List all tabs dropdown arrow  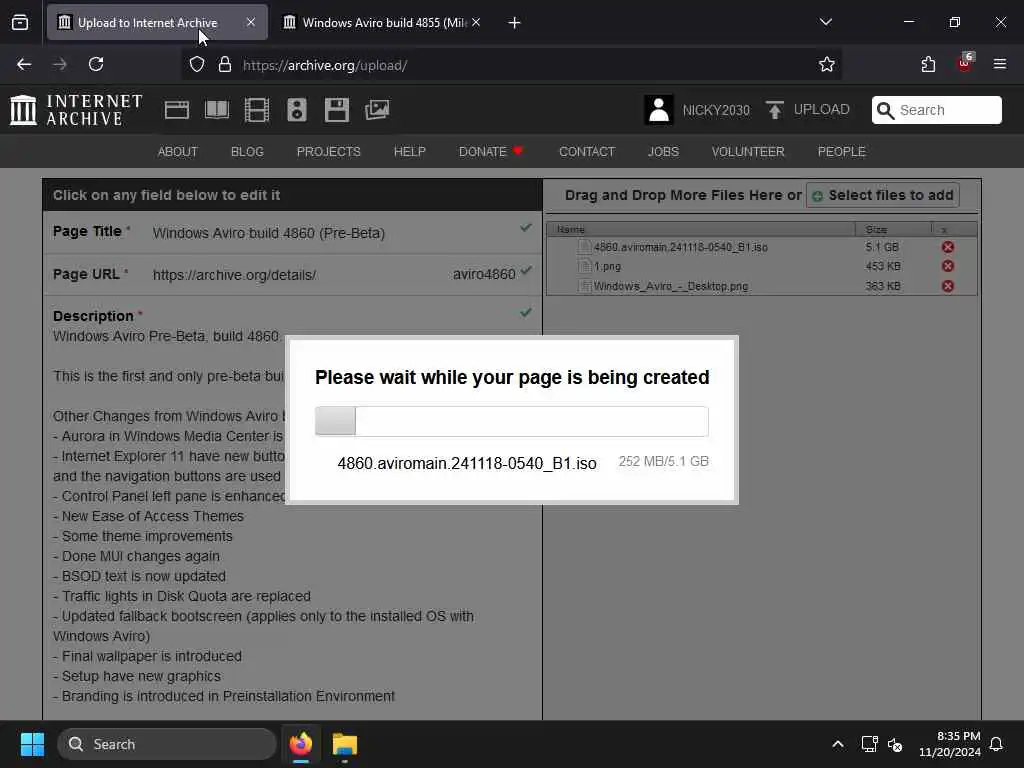click(x=826, y=22)
